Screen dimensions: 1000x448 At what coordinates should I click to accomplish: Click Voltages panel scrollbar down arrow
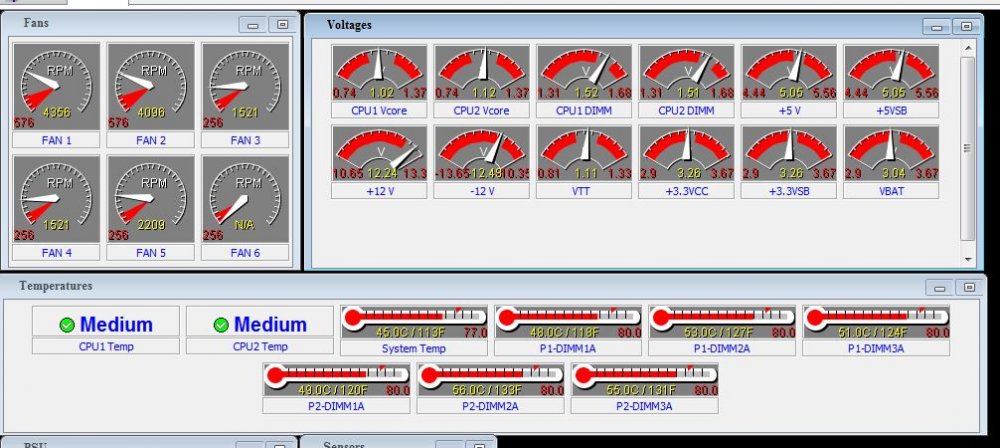click(x=968, y=259)
